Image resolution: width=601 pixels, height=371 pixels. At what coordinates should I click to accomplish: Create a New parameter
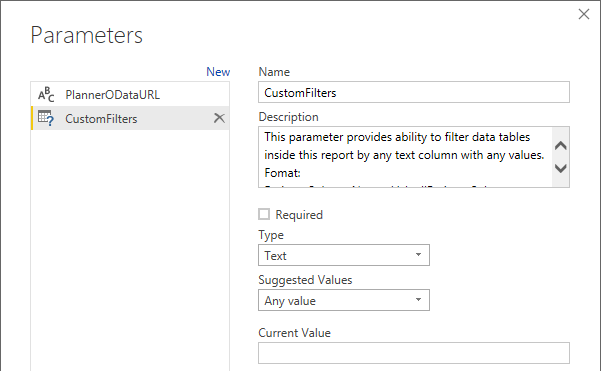[218, 72]
